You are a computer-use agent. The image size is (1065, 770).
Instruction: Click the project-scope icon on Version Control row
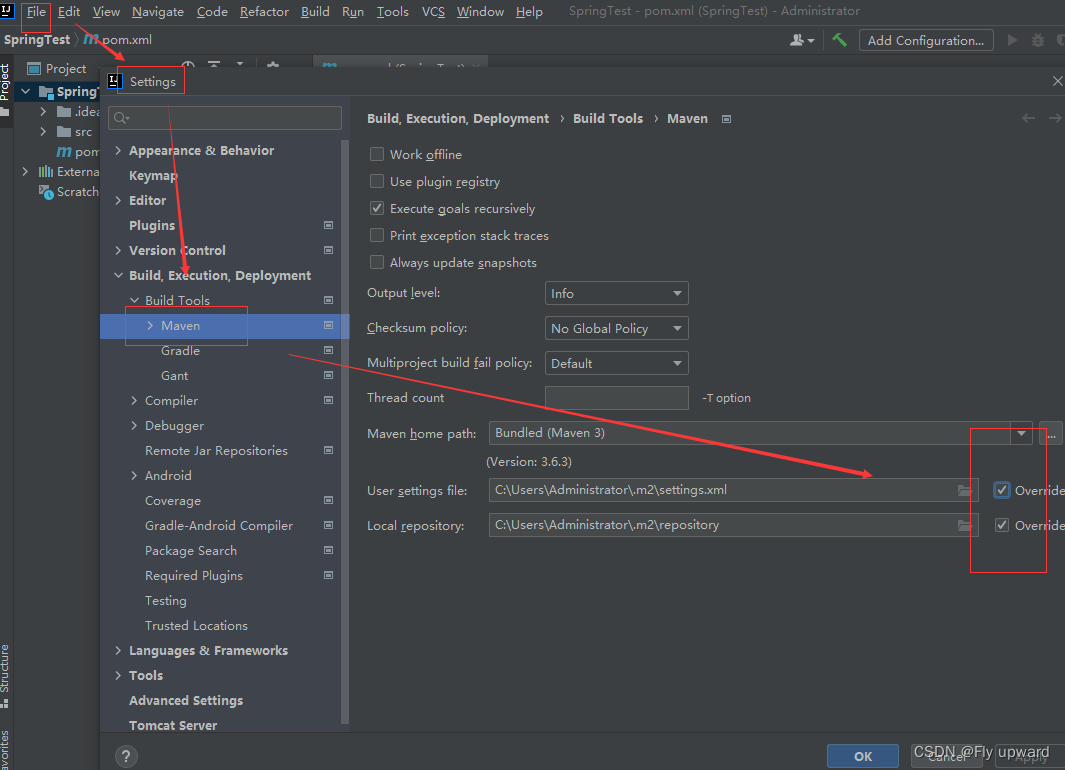[329, 251]
